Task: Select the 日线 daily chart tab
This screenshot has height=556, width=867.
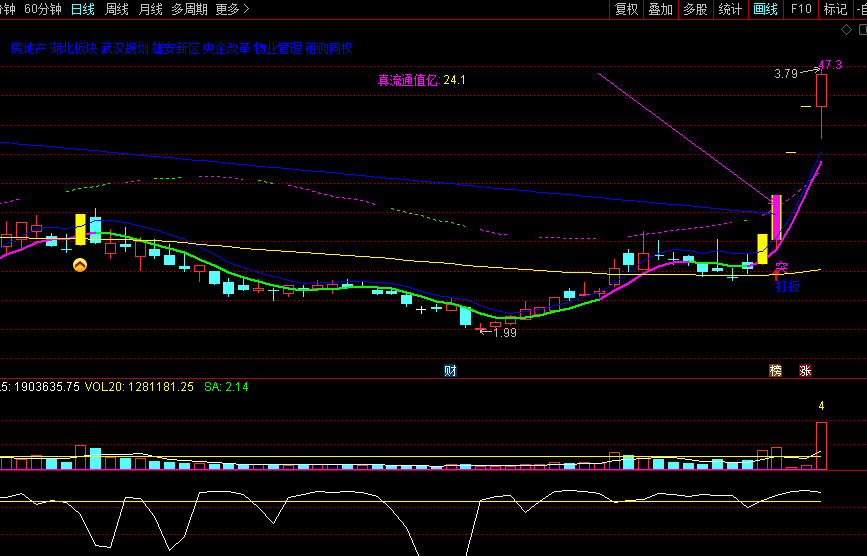Action: click(83, 9)
